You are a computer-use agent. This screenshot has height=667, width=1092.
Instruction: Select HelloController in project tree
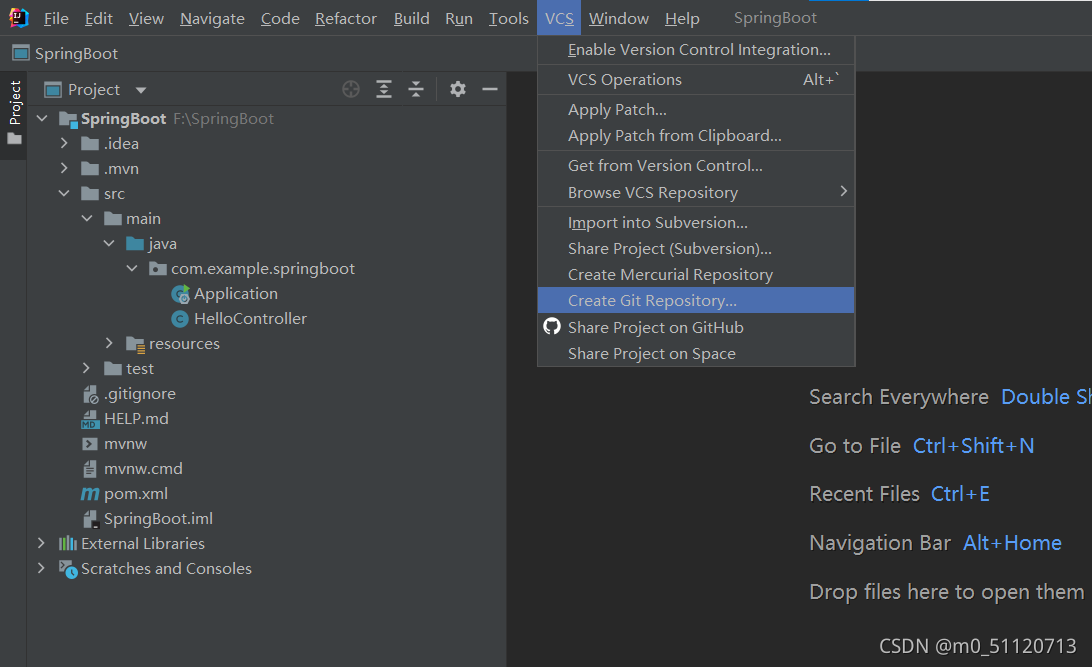pos(250,319)
